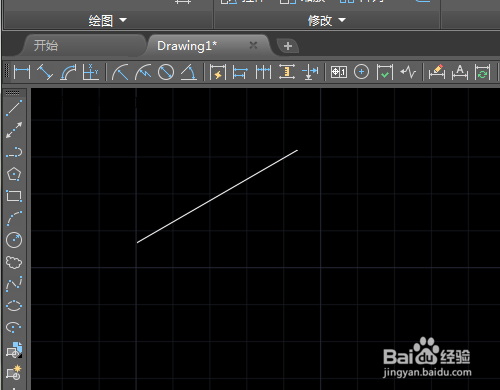
Task: Select the Rectangle tool
Action: click(14, 196)
